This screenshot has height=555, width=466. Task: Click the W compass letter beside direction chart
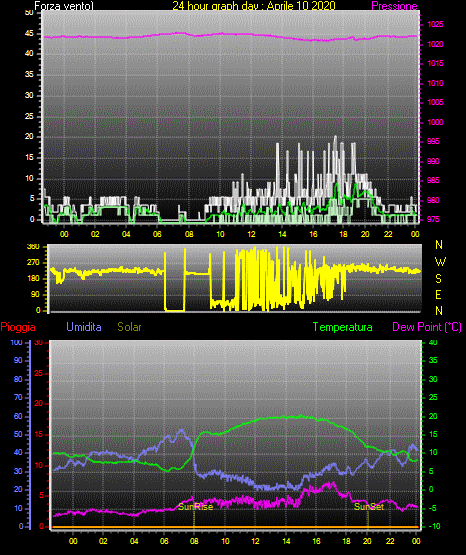(x=440, y=262)
